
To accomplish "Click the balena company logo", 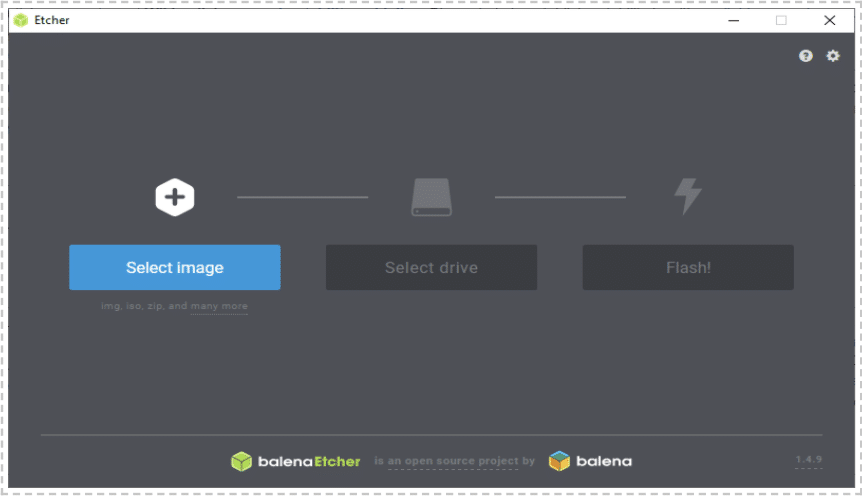I will tap(590, 461).
